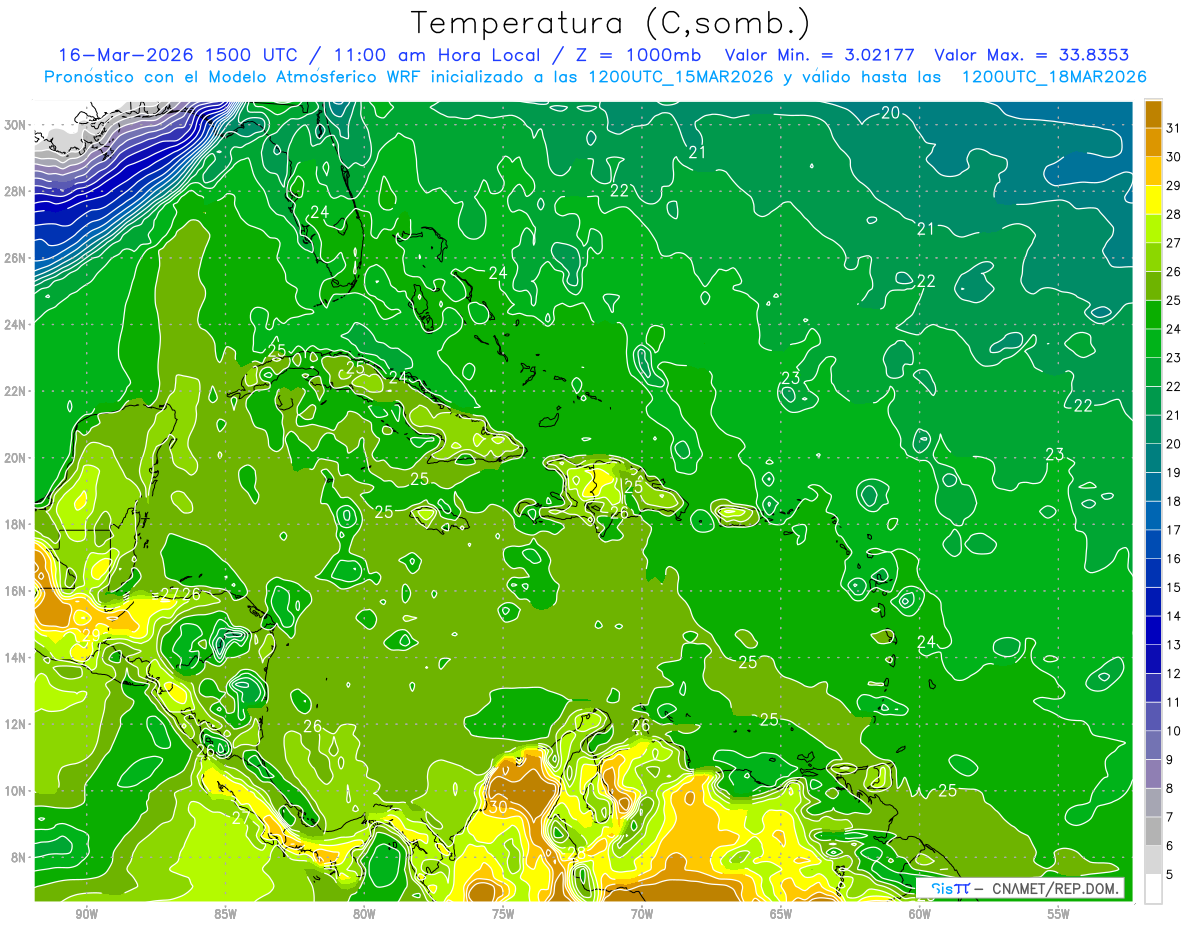Image resolution: width=1200 pixels, height=927 pixels.
Task: Click the color-scale segment between 20 and 21
Action: pos(1153,429)
